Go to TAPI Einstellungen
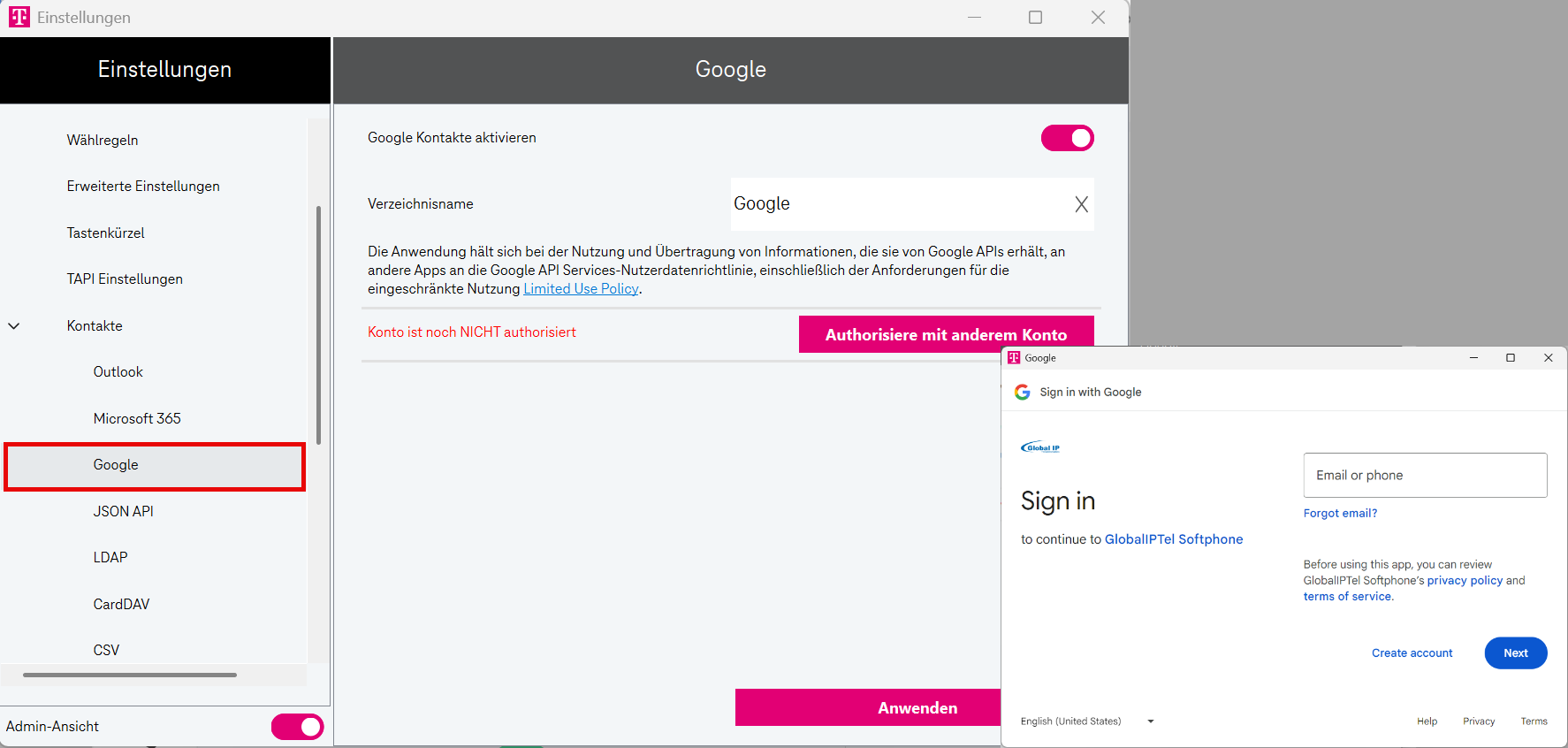The image size is (1568, 748). (125, 279)
